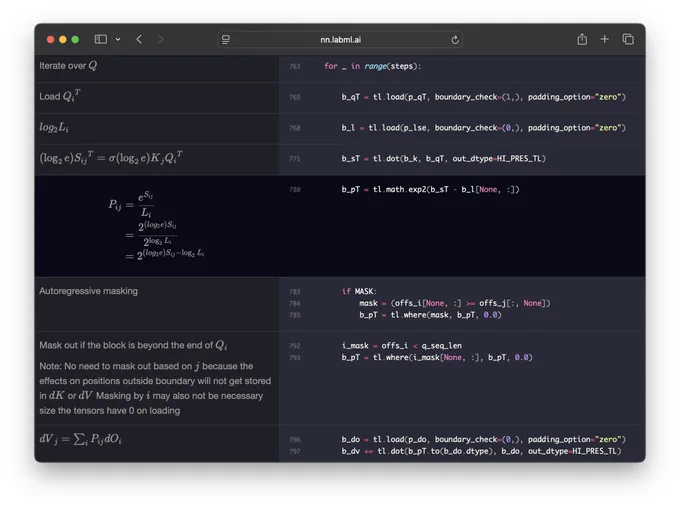This screenshot has height=508, width=680.
Task: Click the 'for _ in range(steps):' code line
Action: pyautogui.click(x=373, y=66)
